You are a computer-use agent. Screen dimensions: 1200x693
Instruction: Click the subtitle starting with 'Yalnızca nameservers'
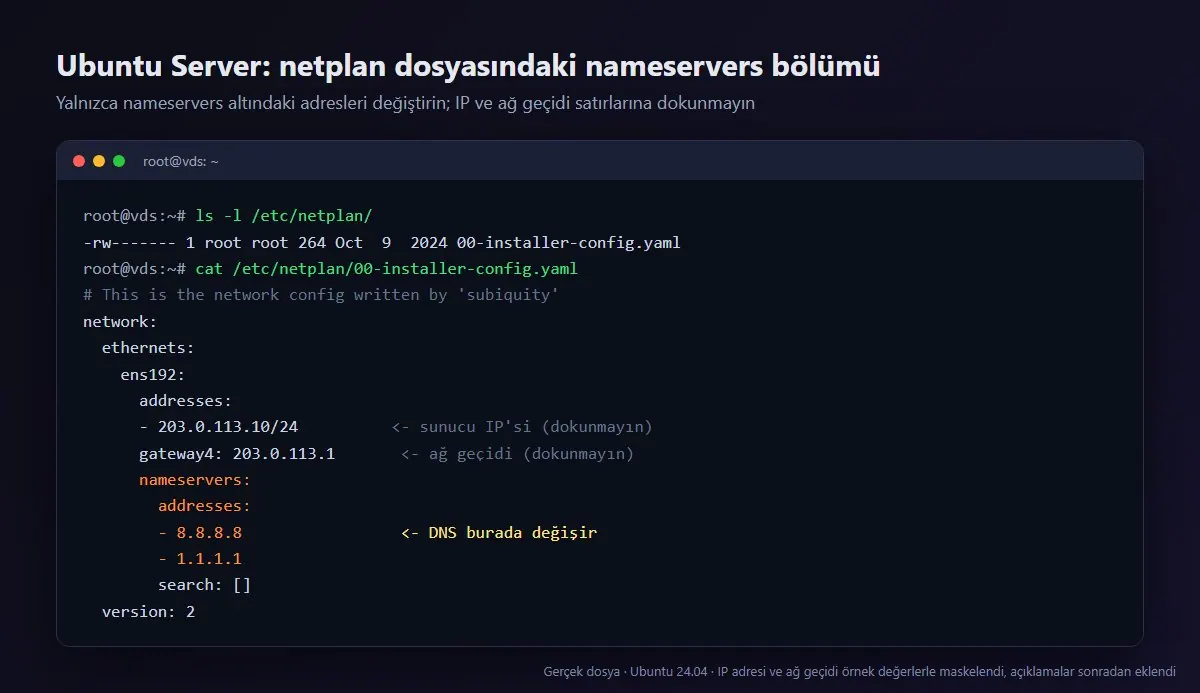(405, 103)
